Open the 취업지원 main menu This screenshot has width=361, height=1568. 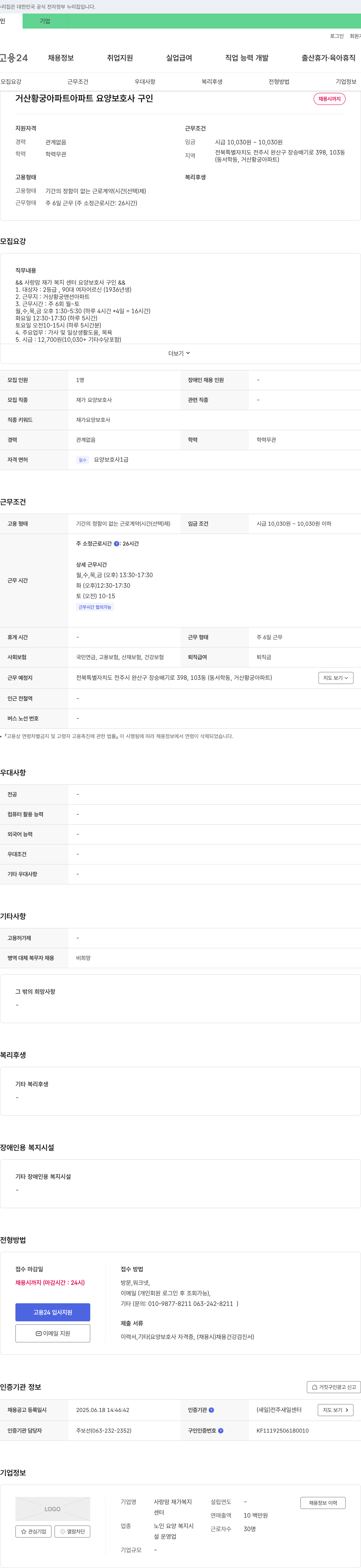120,58
